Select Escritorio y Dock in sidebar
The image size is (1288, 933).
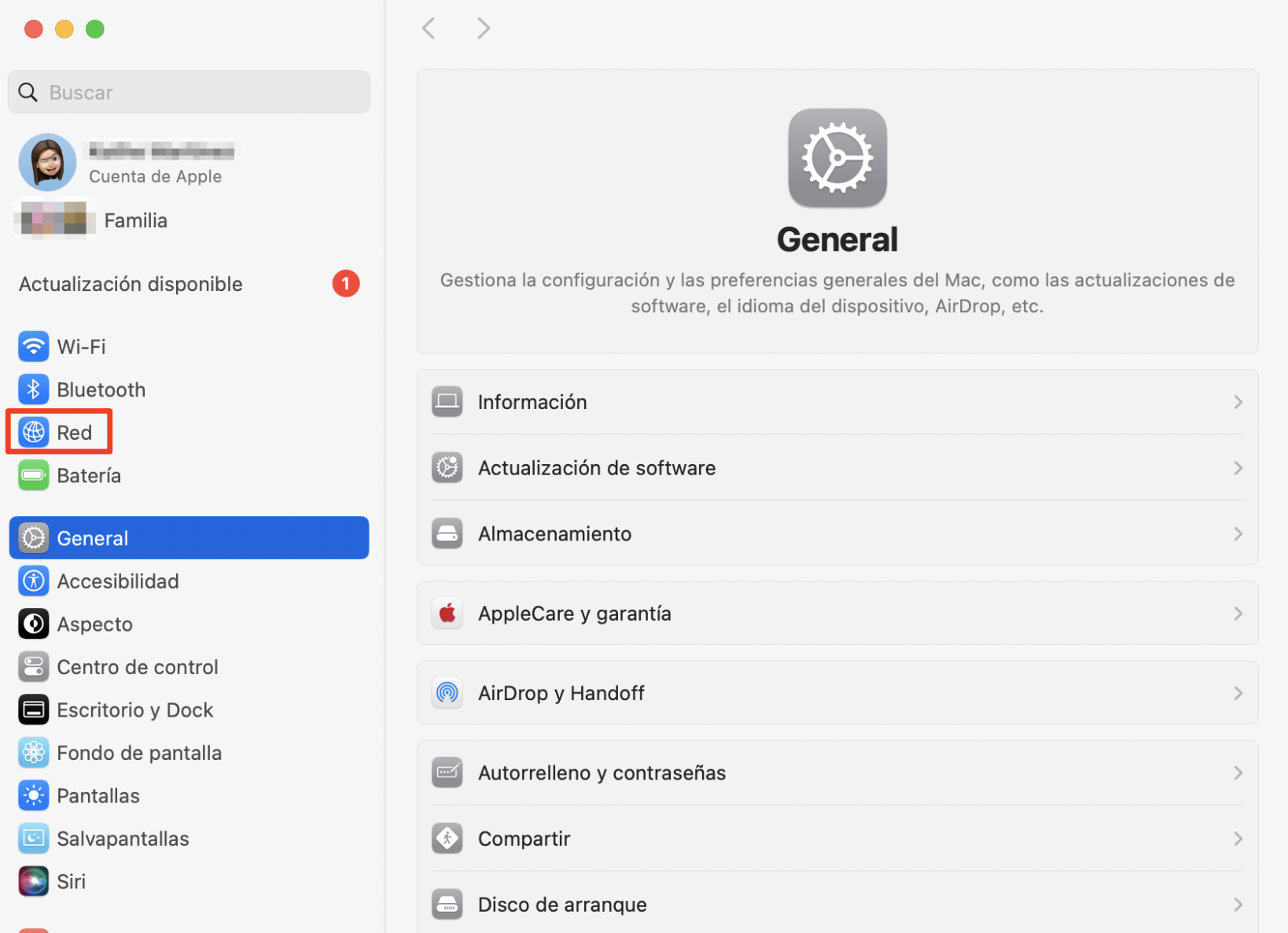pyautogui.click(x=134, y=709)
